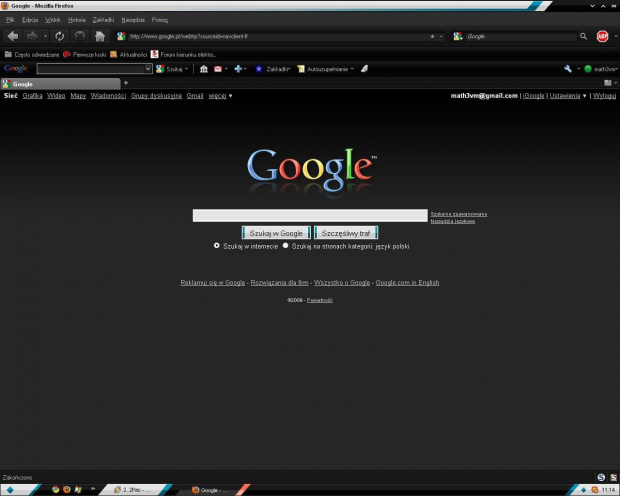Image resolution: width=620 pixels, height=496 pixels.
Task: Go back with the Back arrow button
Action: pos(13,36)
